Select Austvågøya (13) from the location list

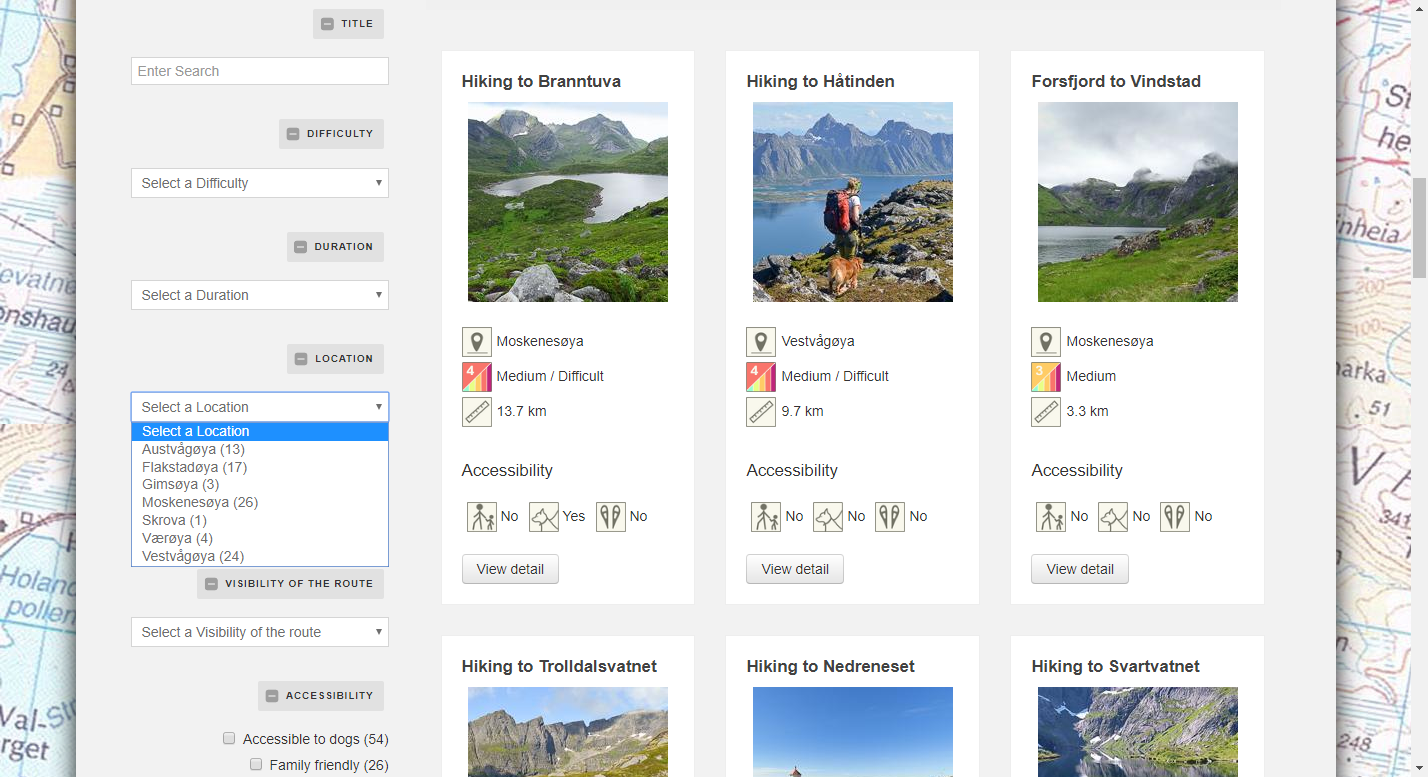tap(260, 450)
